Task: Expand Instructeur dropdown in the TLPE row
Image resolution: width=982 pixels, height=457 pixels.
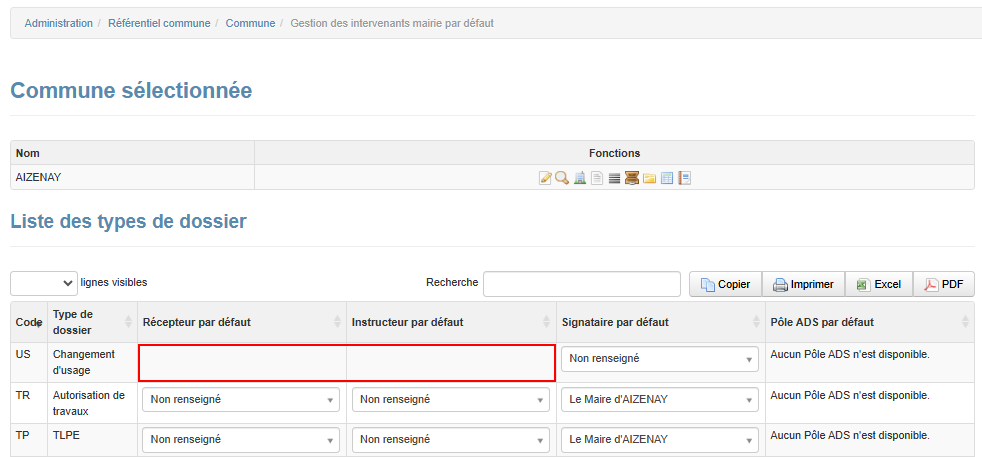Action: pos(450,439)
